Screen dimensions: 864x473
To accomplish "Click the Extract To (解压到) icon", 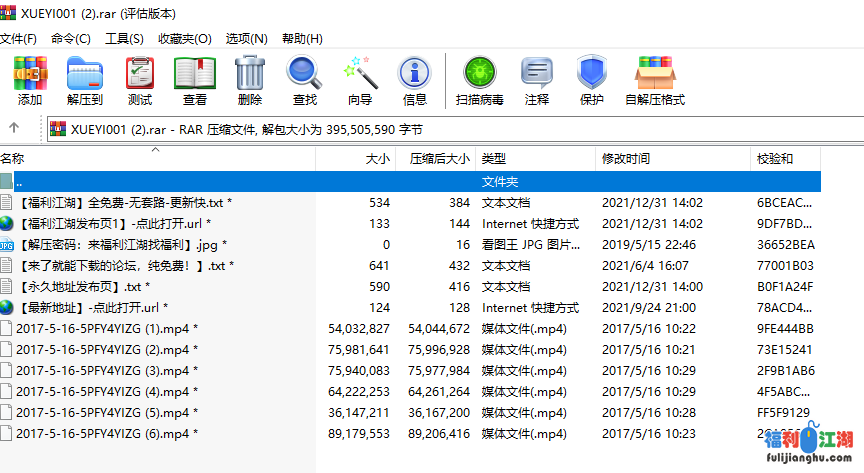I will click(x=85, y=81).
